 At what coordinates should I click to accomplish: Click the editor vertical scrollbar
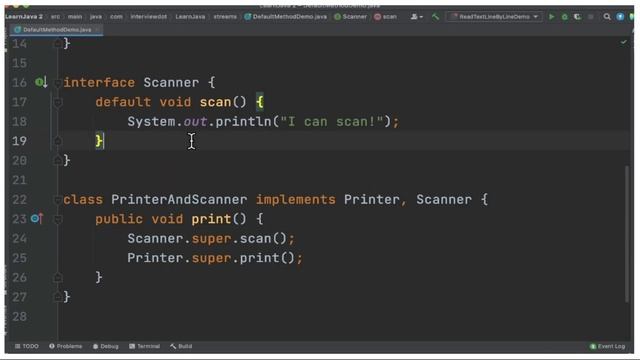[x=627, y=234]
